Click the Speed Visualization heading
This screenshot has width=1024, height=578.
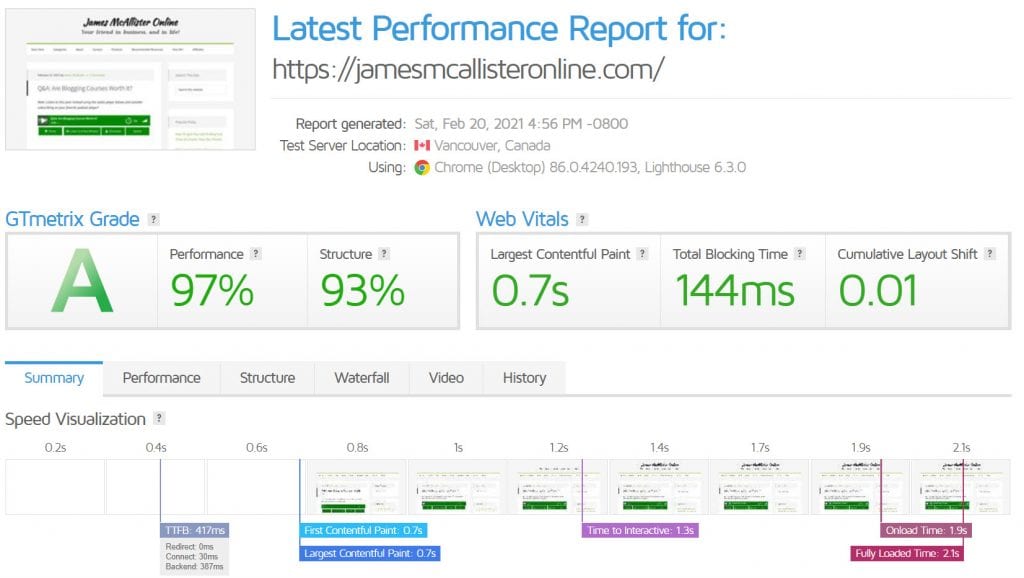pyautogui.click(x=75, y=419)
